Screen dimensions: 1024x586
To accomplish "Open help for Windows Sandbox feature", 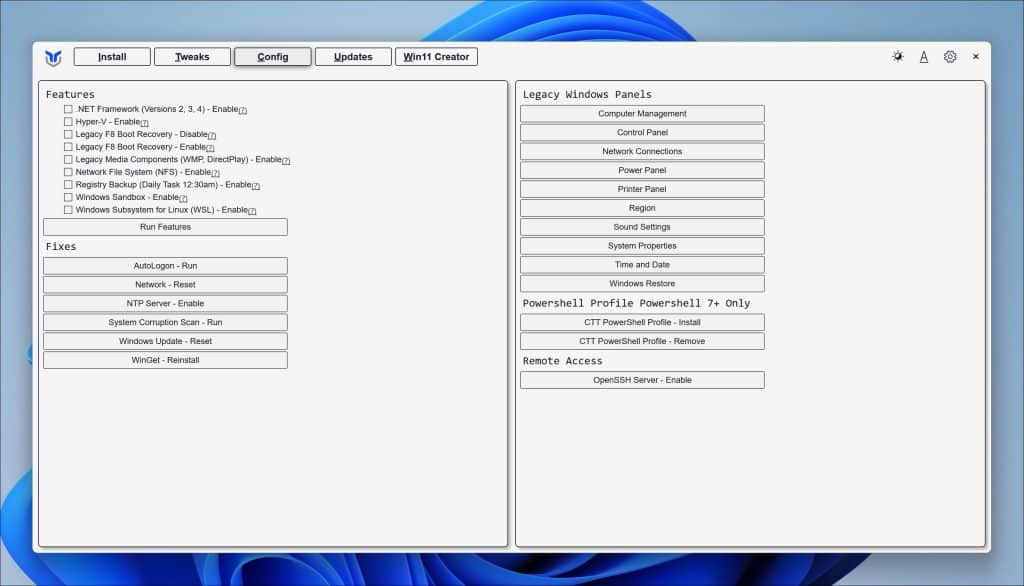I will [x=184, y=198].
